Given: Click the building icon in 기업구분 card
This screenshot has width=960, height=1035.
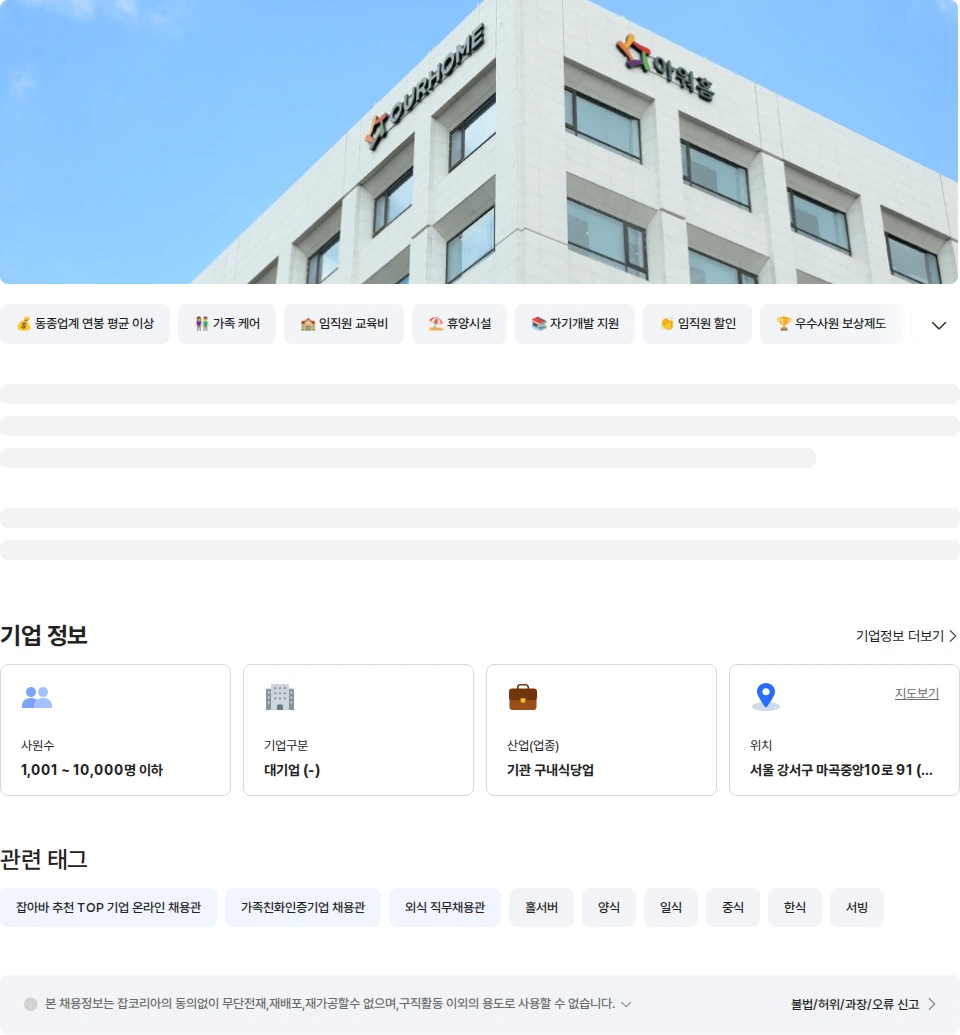Looking at the screenshot, I should (x=280, y=697).
